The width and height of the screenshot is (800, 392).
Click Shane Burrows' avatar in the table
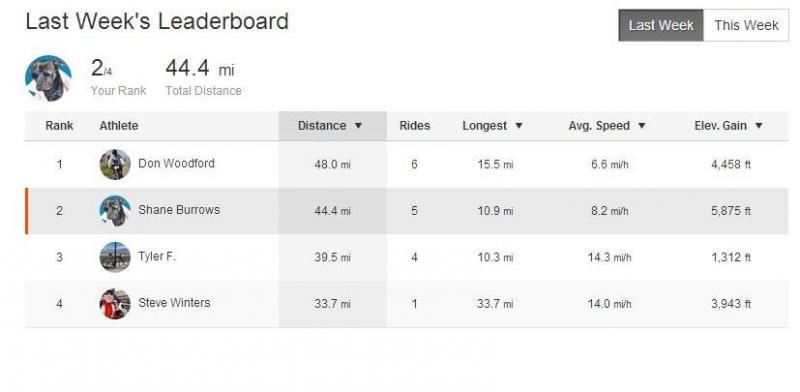click(x=115, y=211)
